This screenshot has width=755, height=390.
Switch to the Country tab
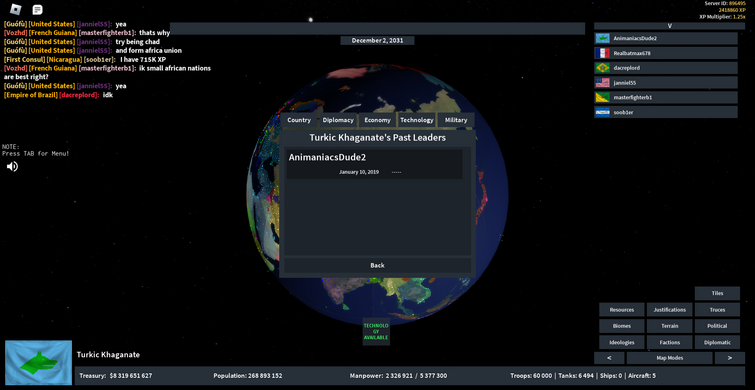coord(299,120)
